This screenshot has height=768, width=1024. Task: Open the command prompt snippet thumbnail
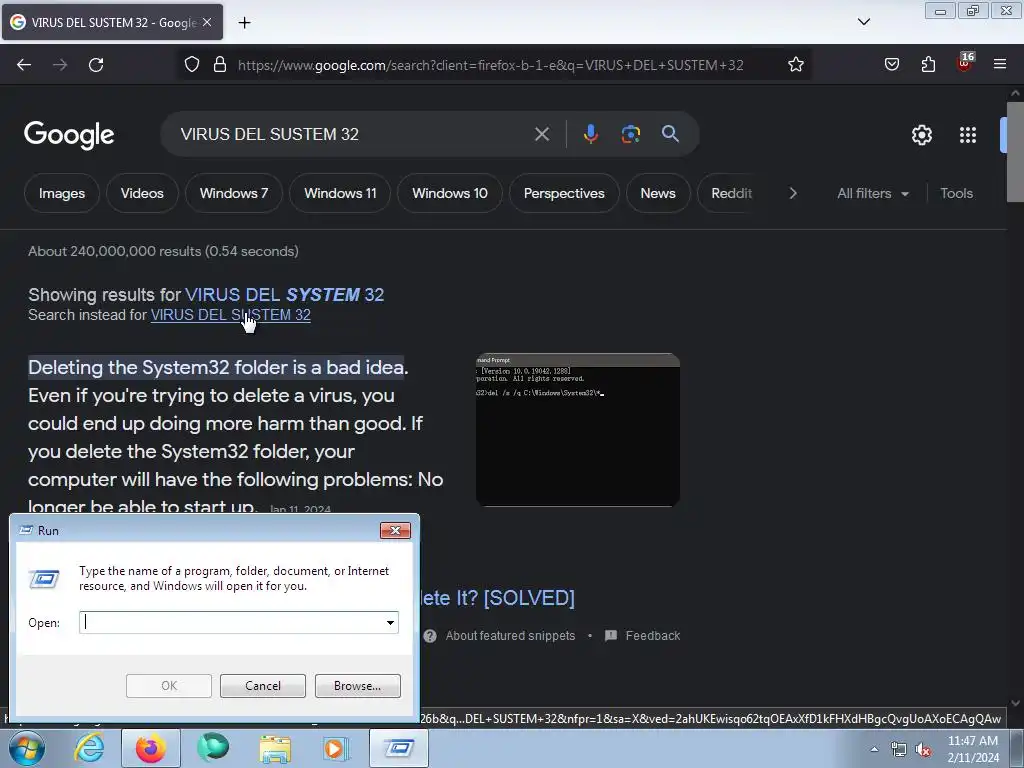578,430
